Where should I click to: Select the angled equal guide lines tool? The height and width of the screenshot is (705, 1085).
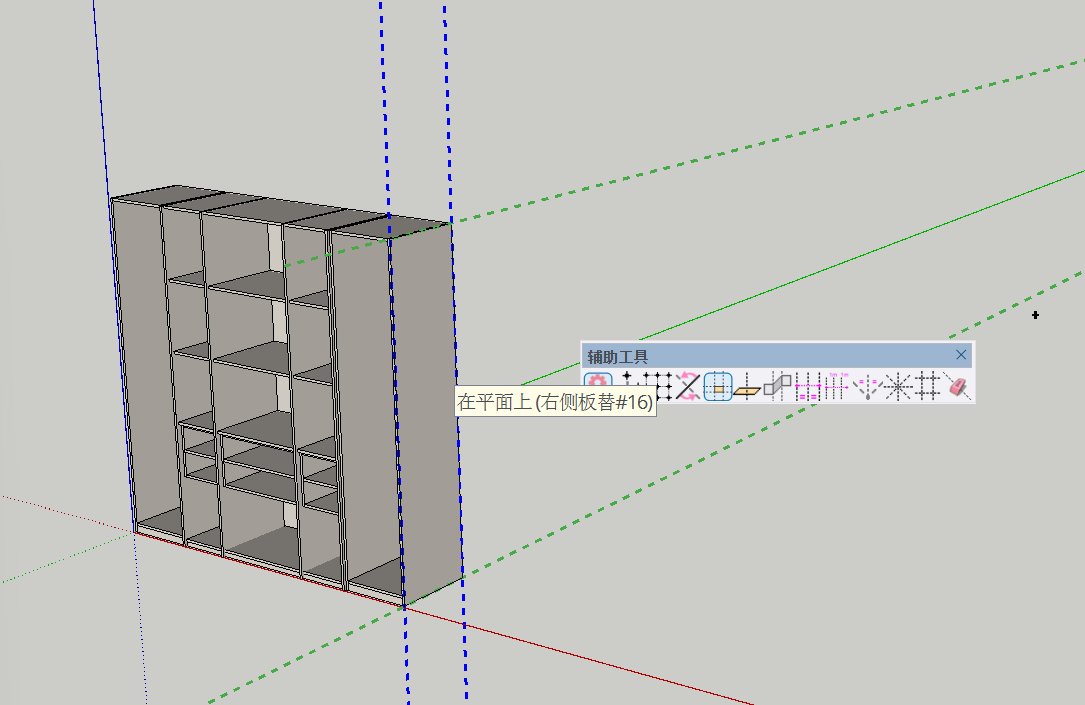click(x=866, y=386)
